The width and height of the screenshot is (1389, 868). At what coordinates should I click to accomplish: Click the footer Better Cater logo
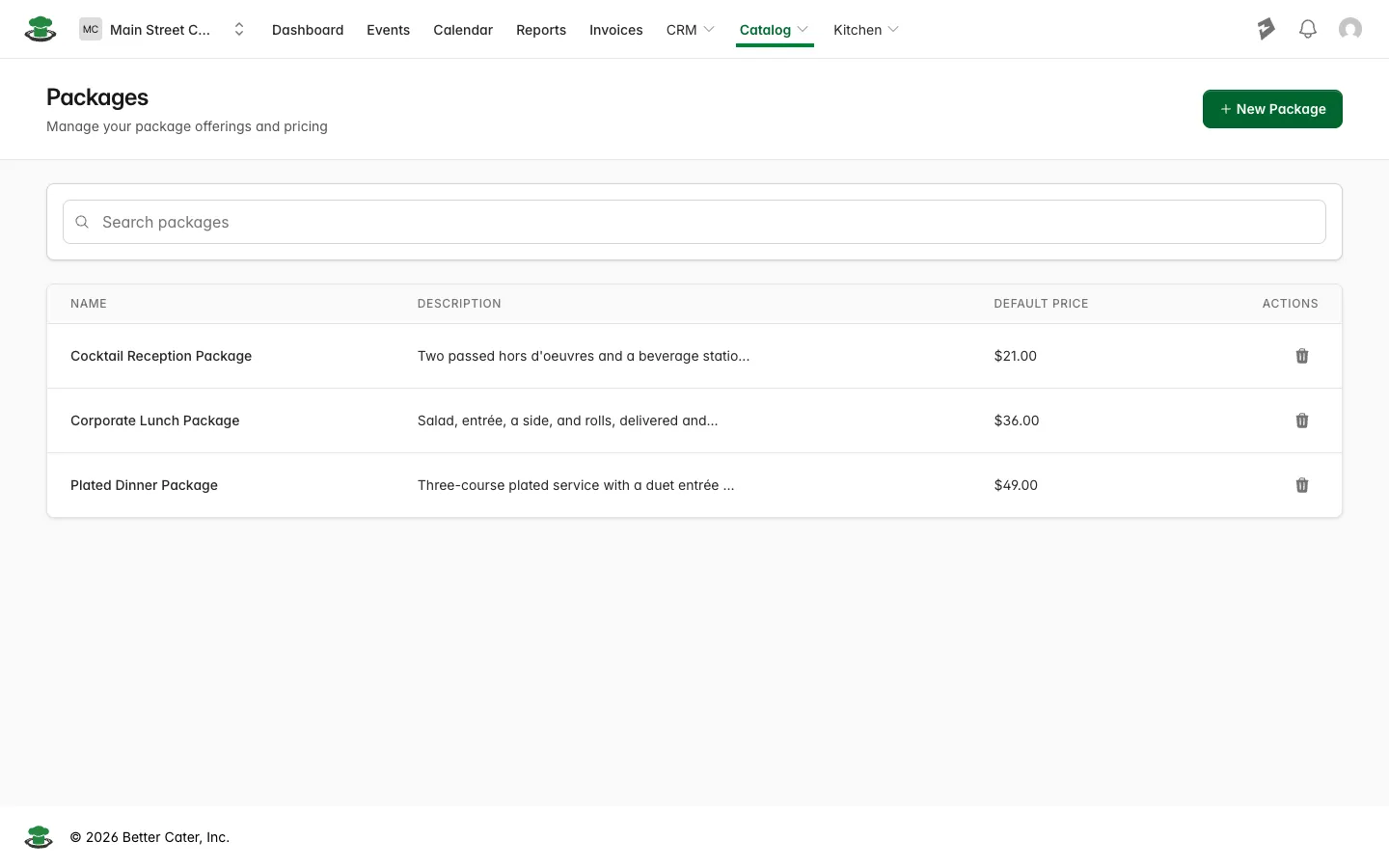pyautogui.click(x=39, y=837)
